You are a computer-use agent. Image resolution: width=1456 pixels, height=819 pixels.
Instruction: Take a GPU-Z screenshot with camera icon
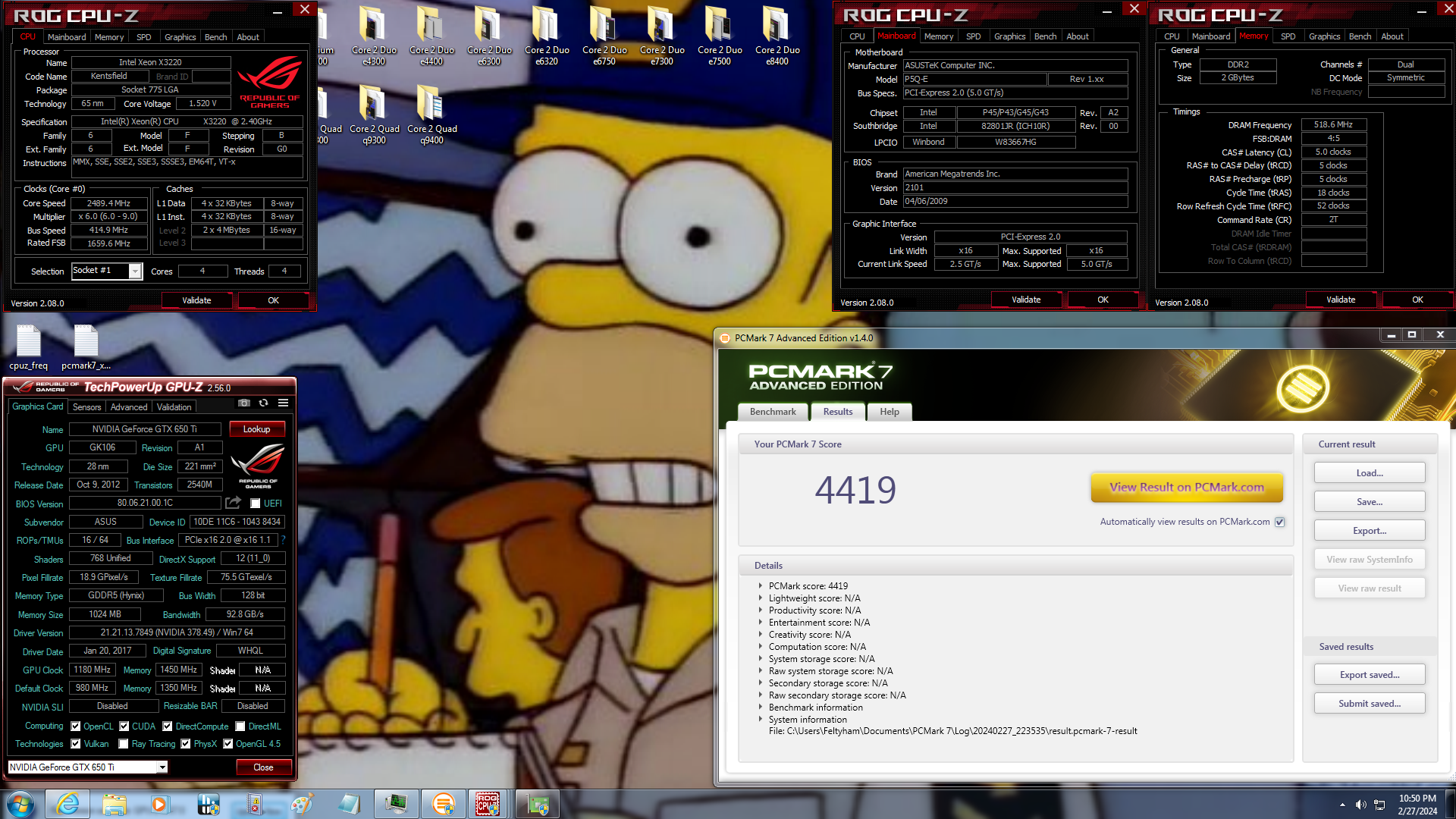[x=243, y=403]
